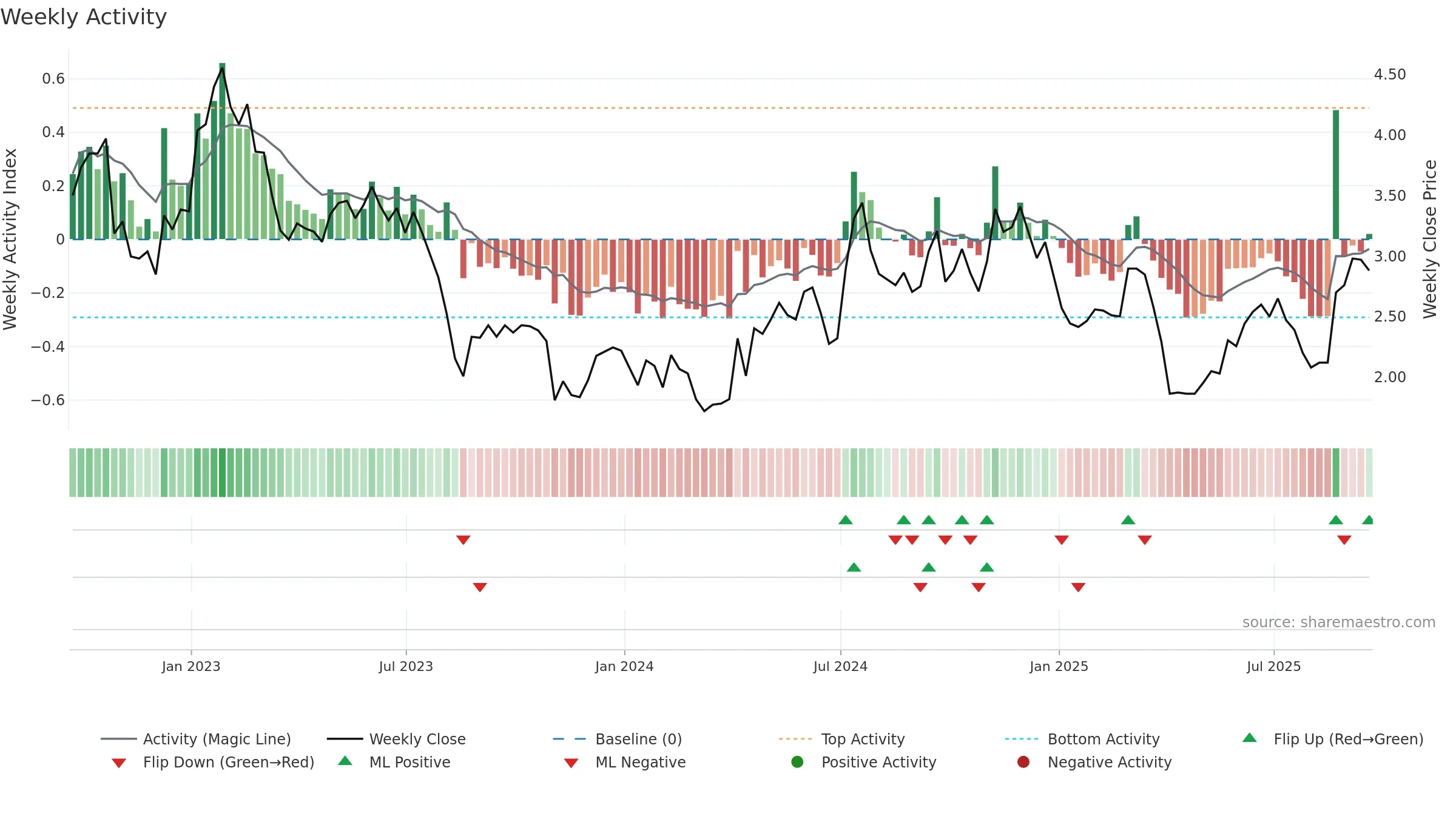
Task: Click the 2.50 price tick label
Action: tap(1390, 317)
